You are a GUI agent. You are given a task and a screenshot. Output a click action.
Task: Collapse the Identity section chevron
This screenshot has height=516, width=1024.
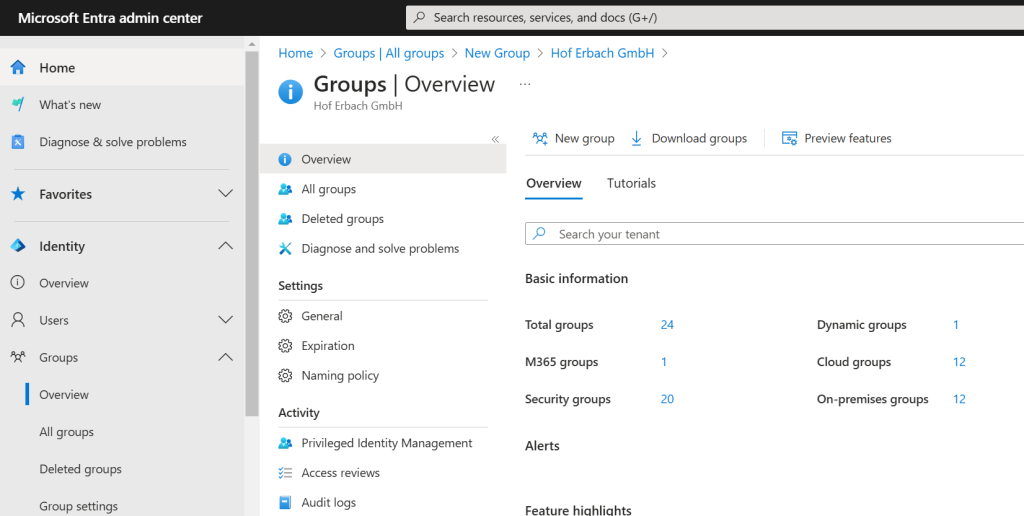(x=225, y=246)
